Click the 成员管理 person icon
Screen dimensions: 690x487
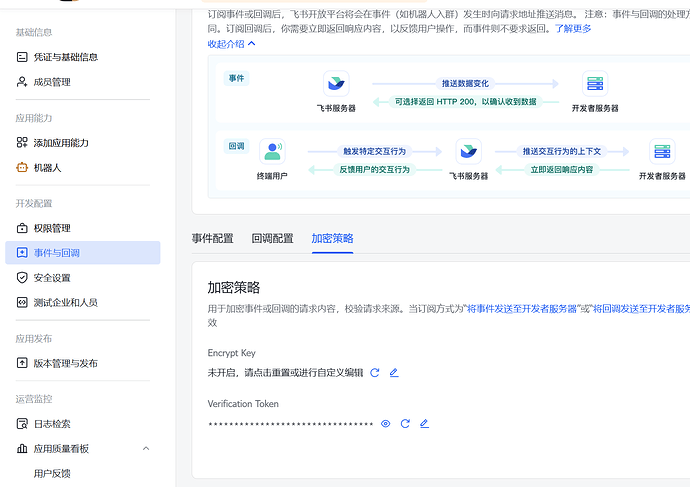pos(22,82)
